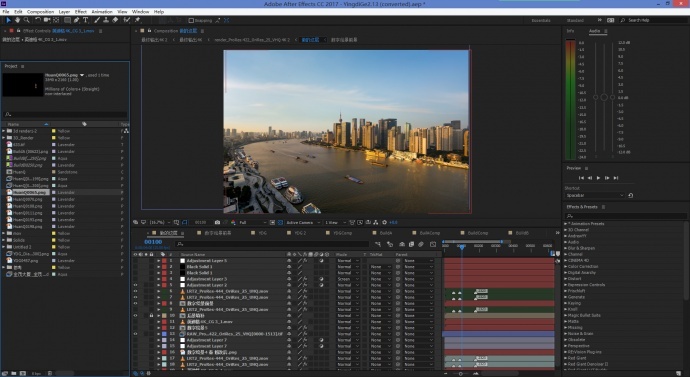Open the File menu
Screen dimensions: 690x377
pos(6,11)
